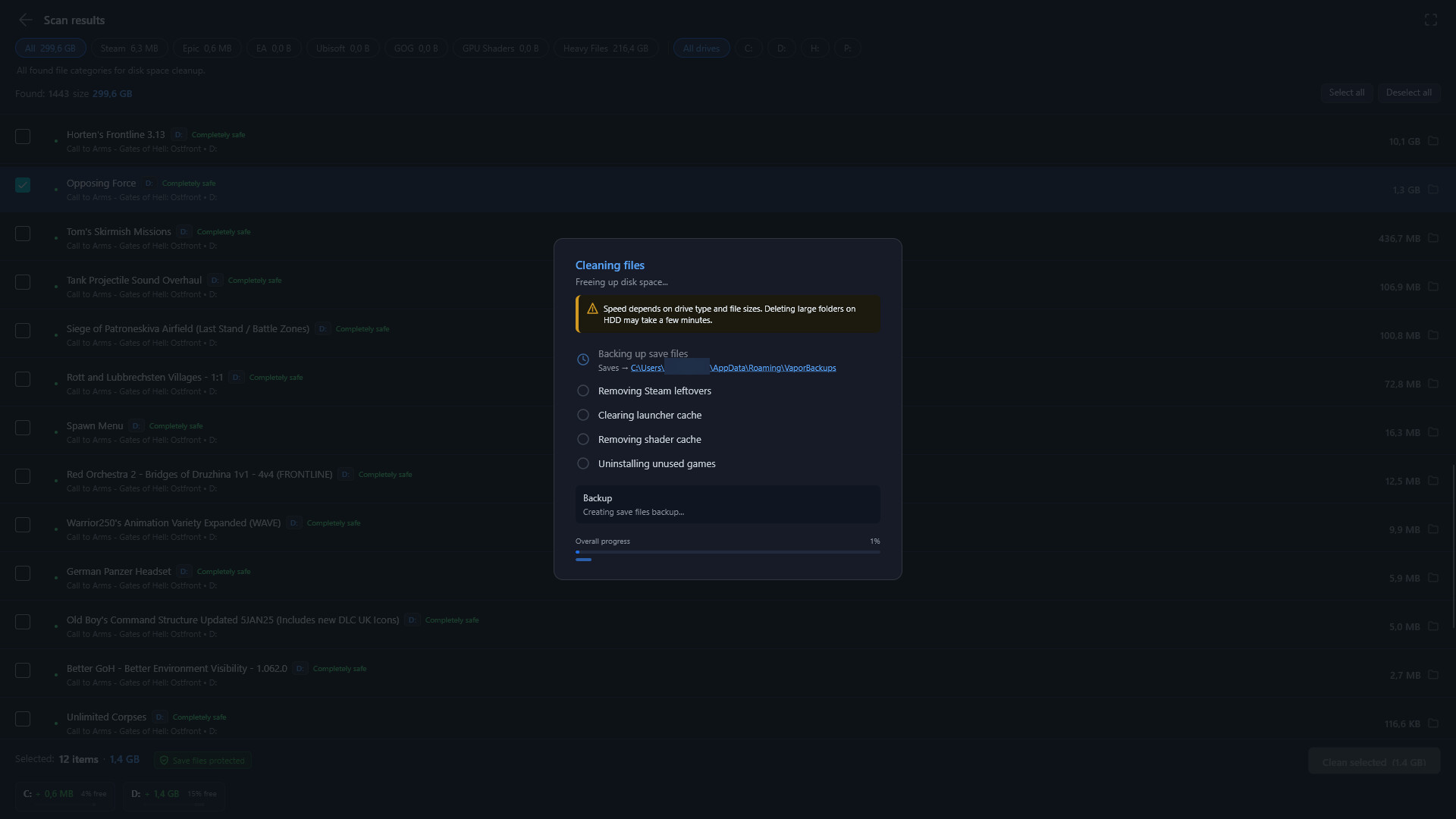Select the Steam 6,3 MB filter tab

[129, 48]
